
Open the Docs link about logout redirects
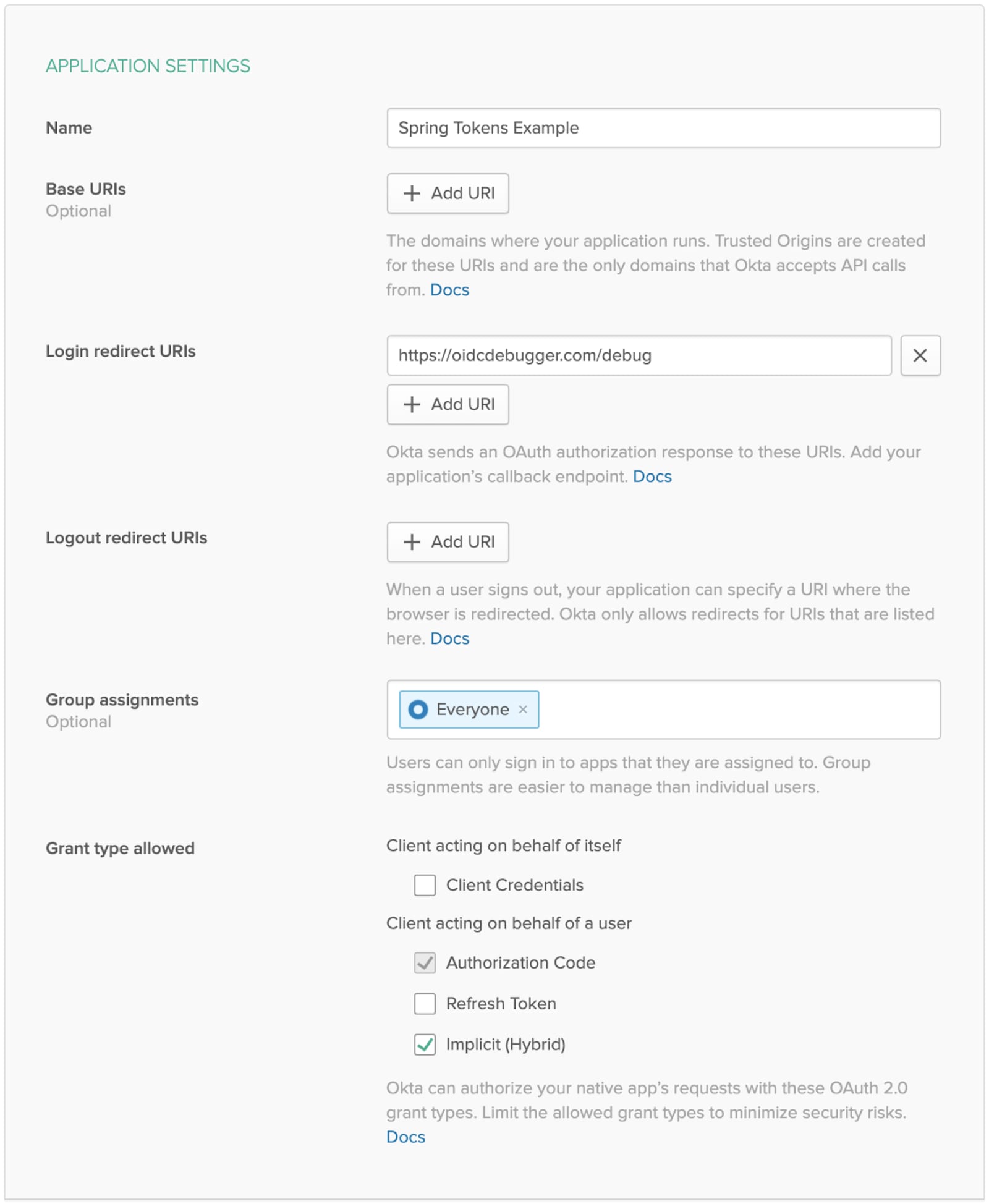[x=449, y=638]
